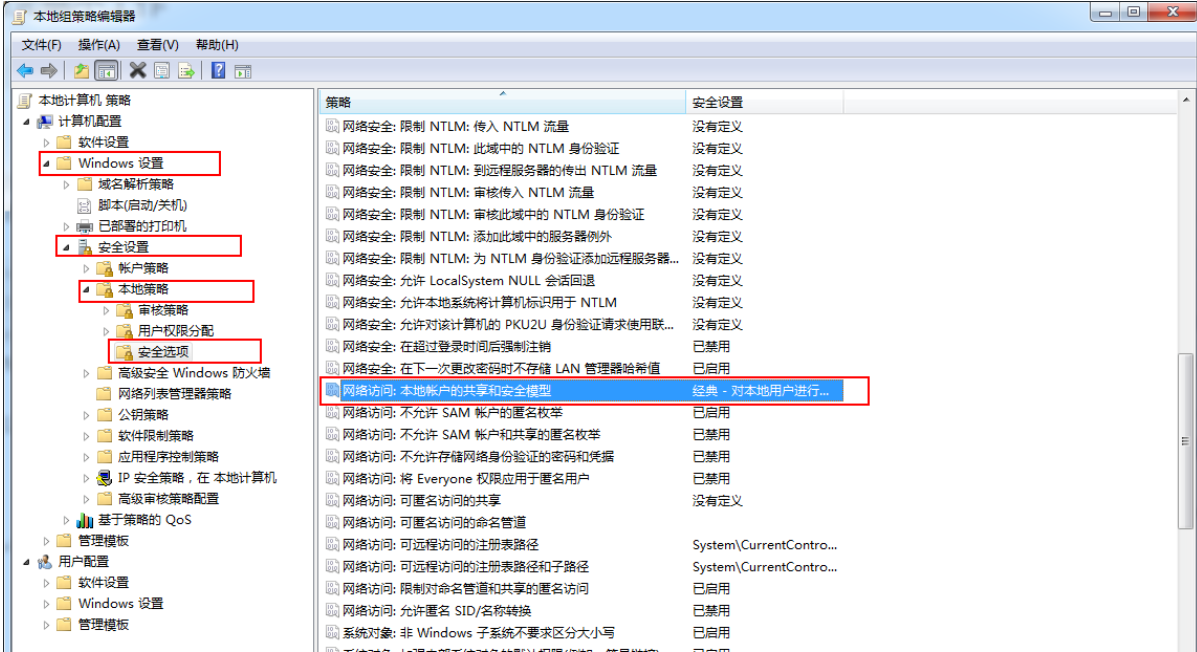Toggle the show/hide console tree icon

click(x=106, y=71)
